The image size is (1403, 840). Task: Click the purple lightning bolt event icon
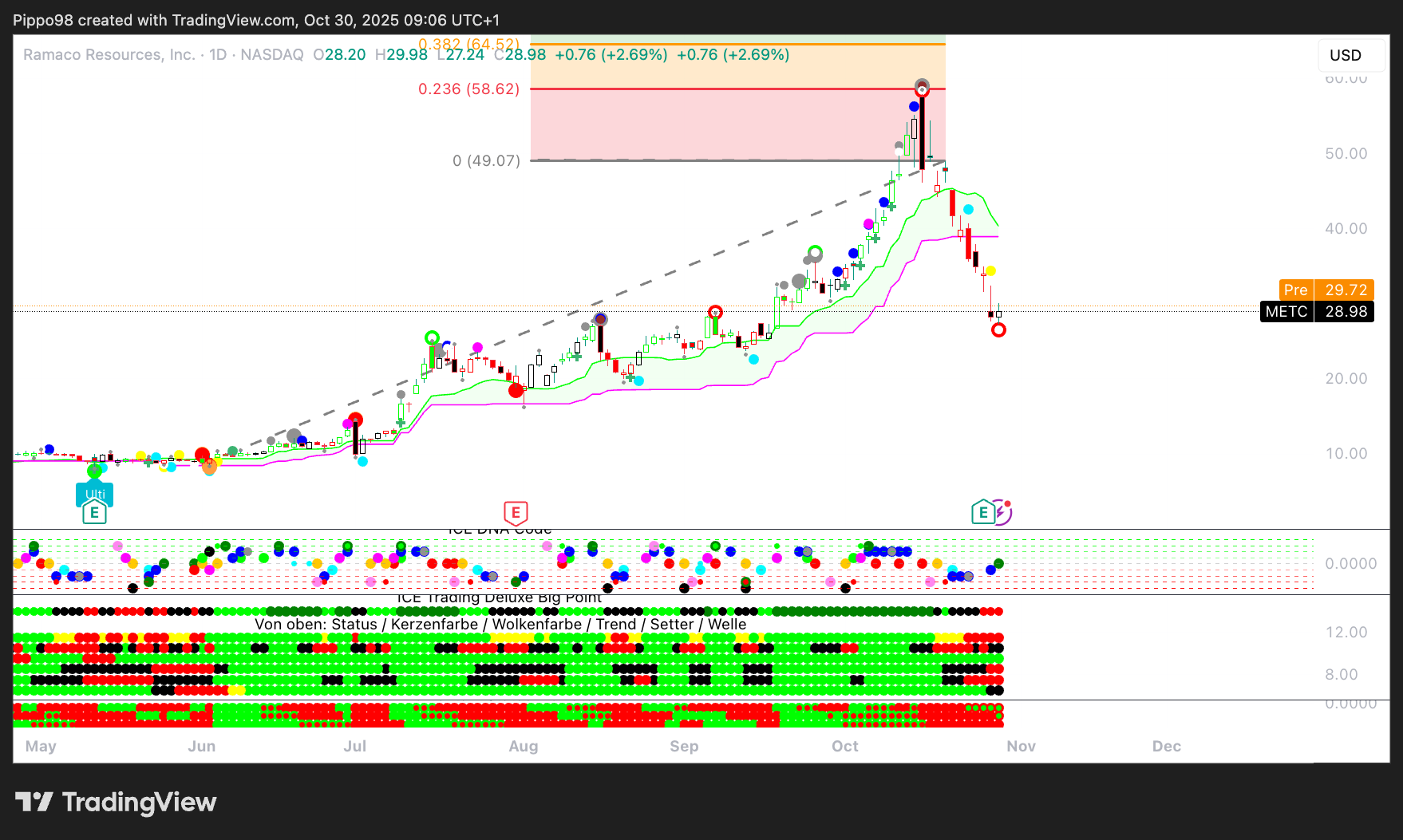(x=1002, y=512)
